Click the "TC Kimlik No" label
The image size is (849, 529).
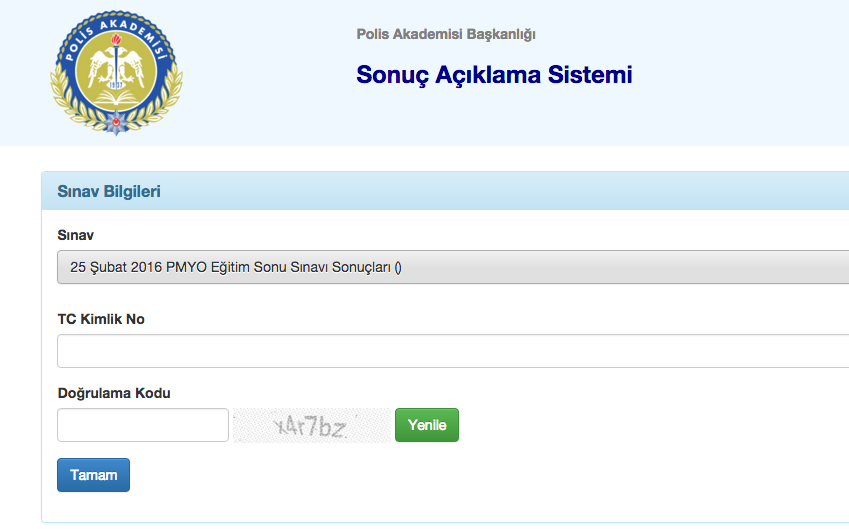(101, 318)
